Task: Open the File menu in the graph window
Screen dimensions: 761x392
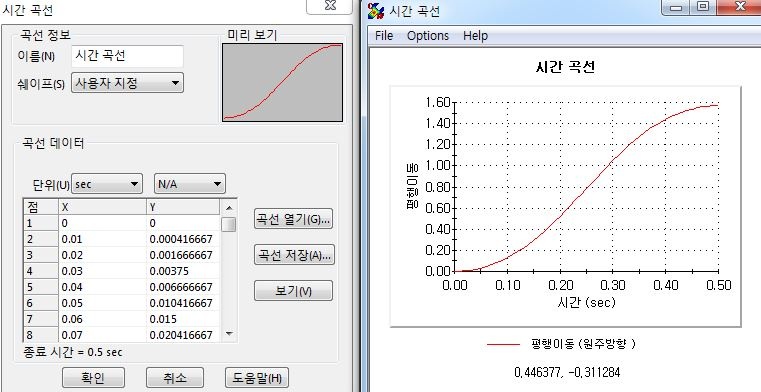Action: click(384, 35)
